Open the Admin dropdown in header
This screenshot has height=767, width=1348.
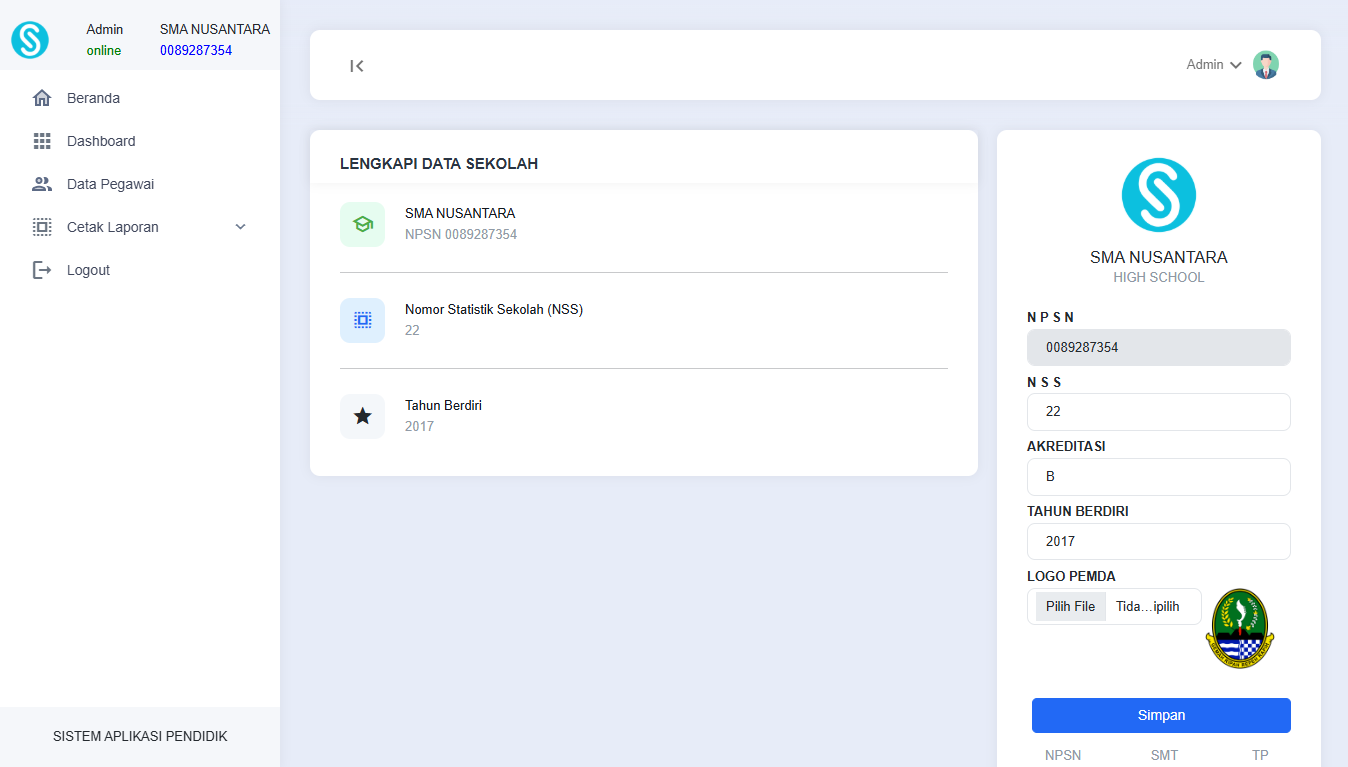pyautogui.click(x=1213, y=65)
